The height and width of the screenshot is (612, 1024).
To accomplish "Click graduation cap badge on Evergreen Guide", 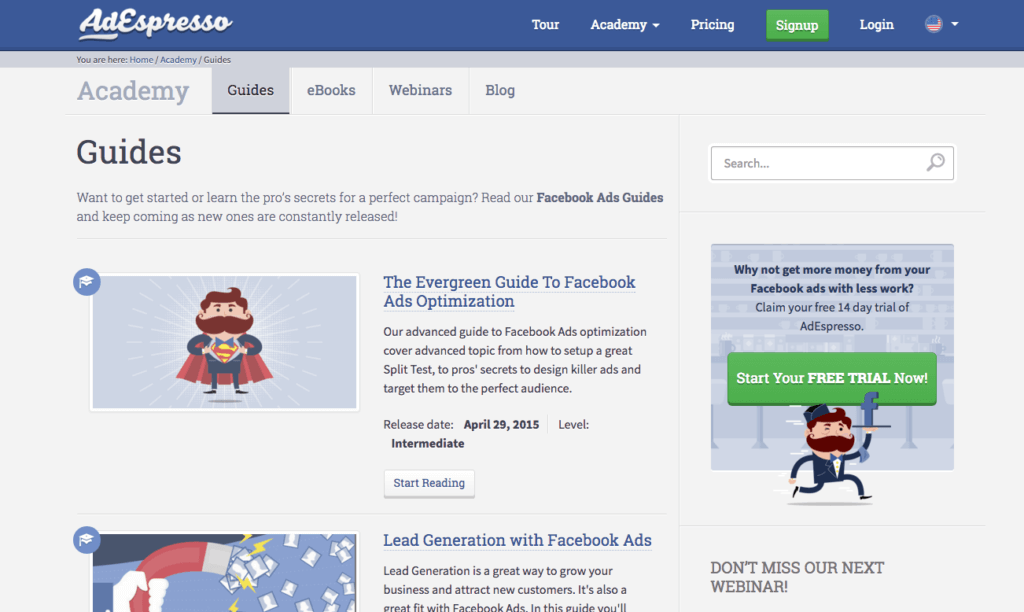I will [87, 282].
